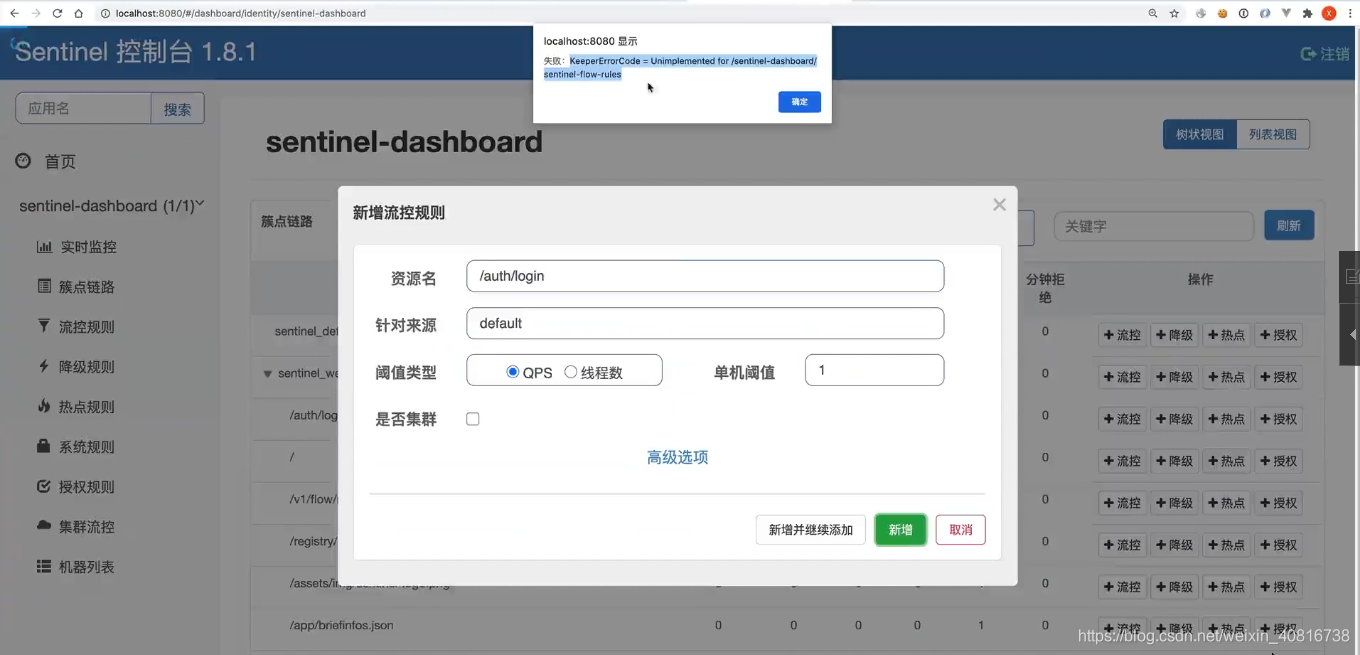
Task: Click +流控 in the /v1/flow row
Action: [x=1122, y=503]
